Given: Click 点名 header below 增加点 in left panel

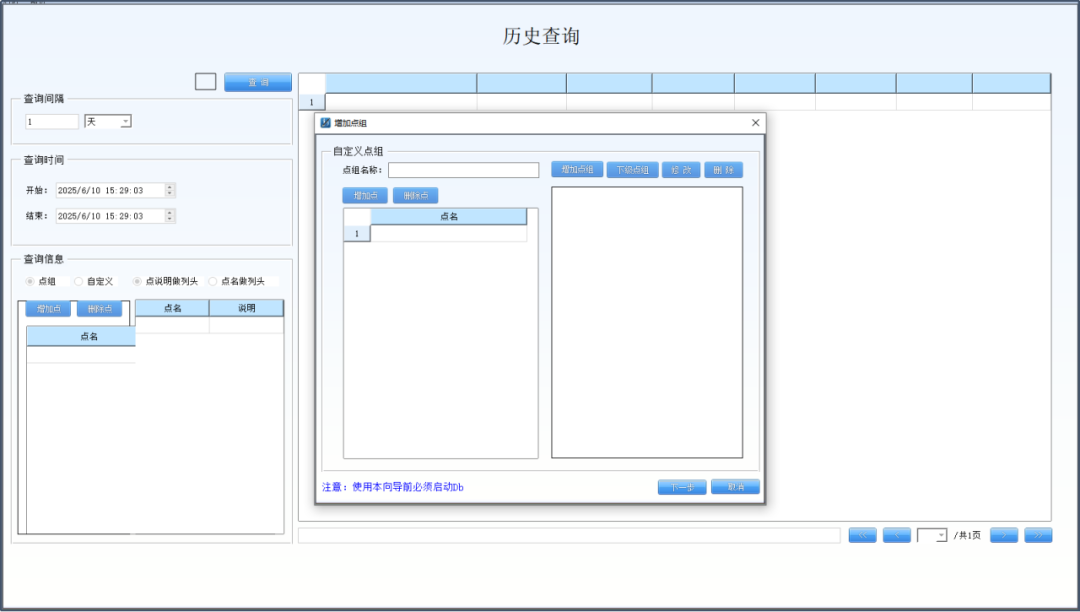Looking at the screenshot, I should click(81, 336).
